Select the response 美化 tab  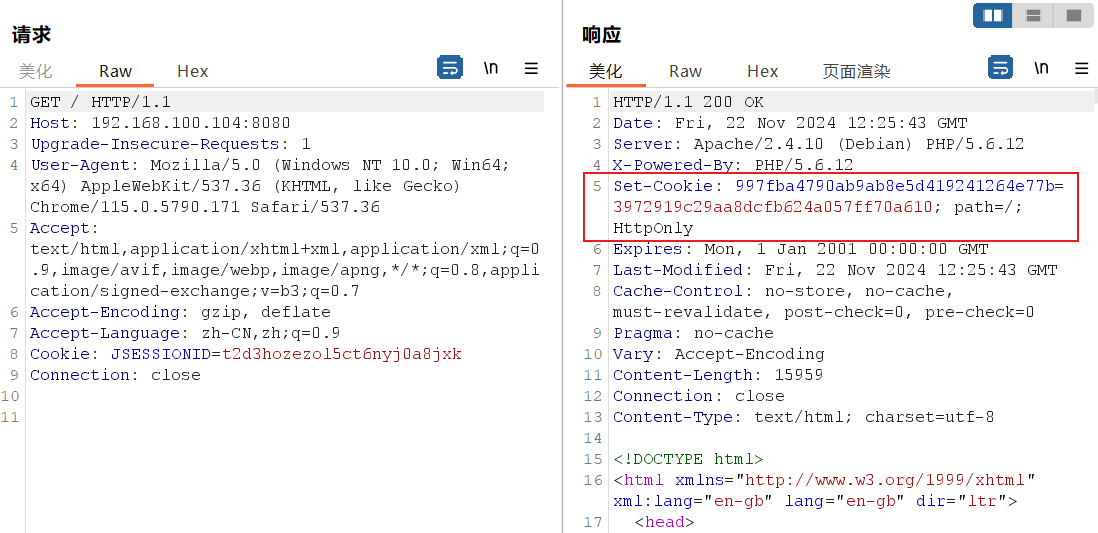(x=605, y=71)
